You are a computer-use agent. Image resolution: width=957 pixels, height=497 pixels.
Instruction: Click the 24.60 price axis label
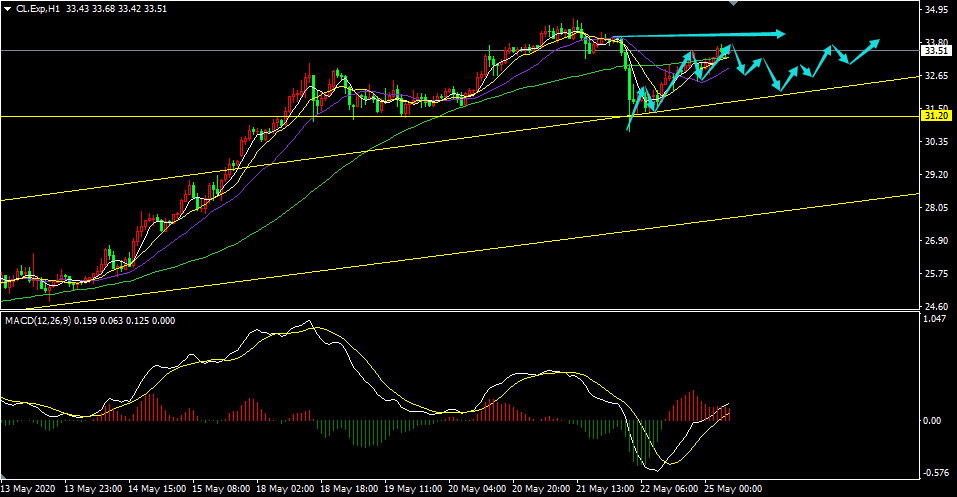click(936, 307)
